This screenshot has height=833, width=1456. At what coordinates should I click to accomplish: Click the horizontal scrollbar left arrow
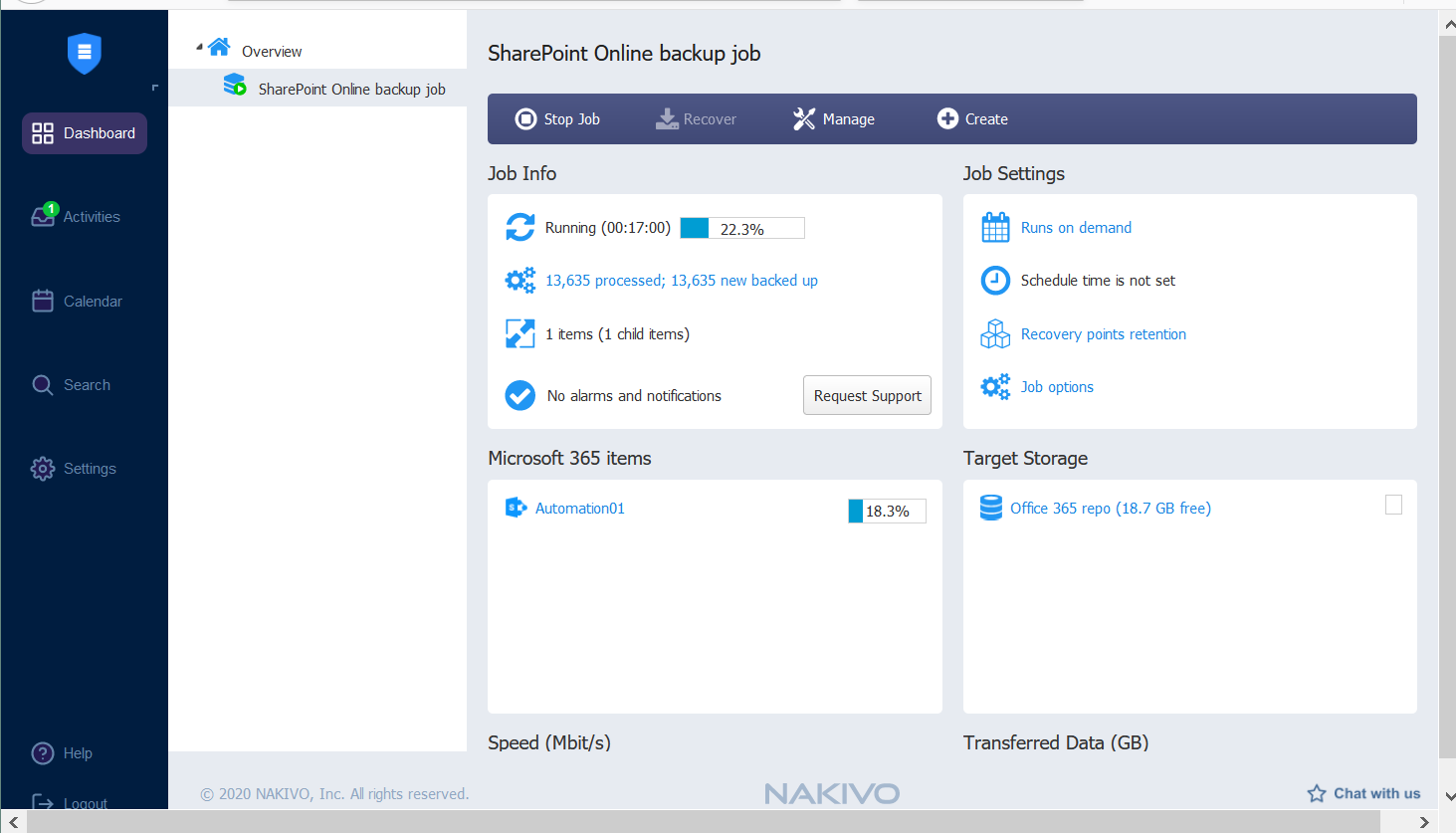point(13,821)
